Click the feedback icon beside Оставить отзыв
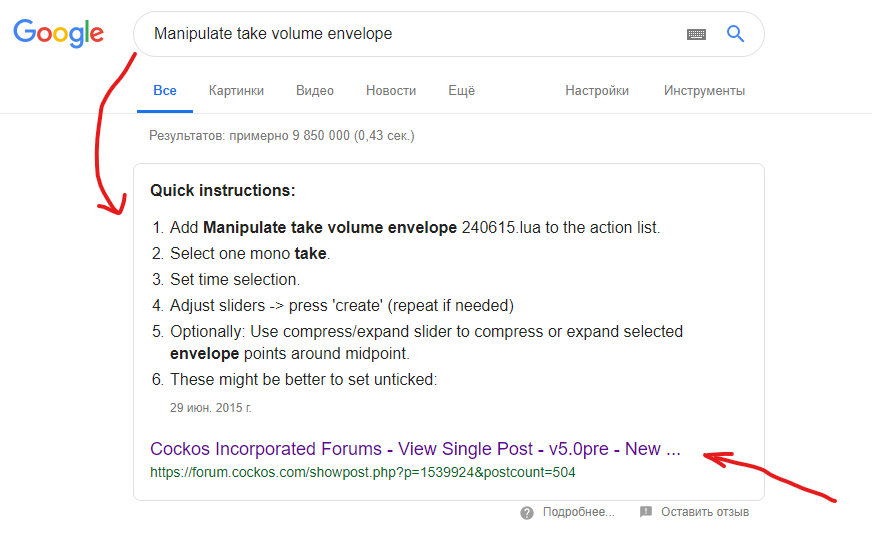 [x=646, y=512]
